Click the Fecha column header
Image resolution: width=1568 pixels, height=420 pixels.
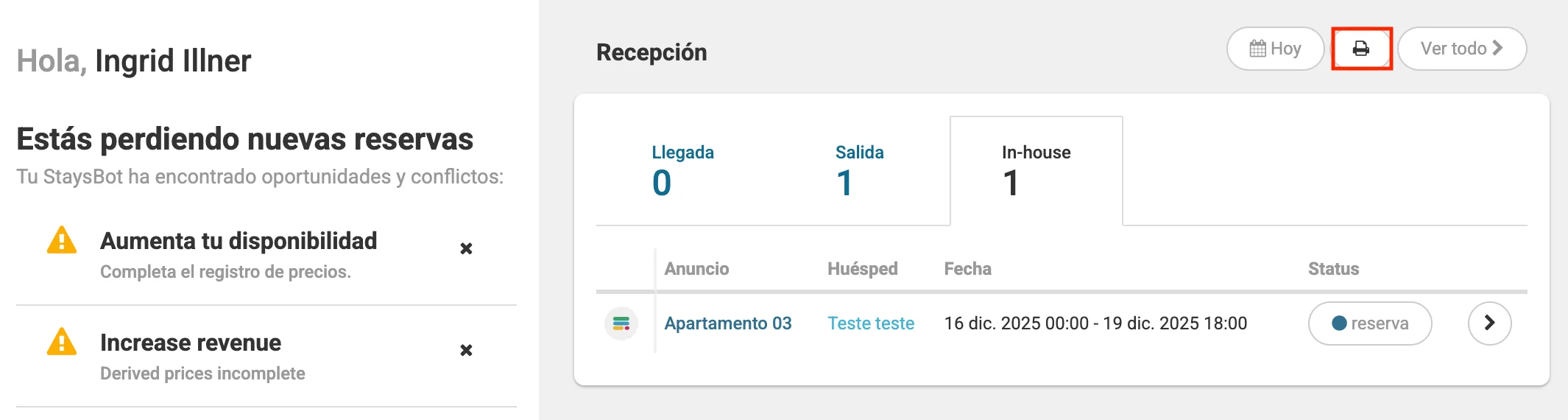[x=967, y=269]
